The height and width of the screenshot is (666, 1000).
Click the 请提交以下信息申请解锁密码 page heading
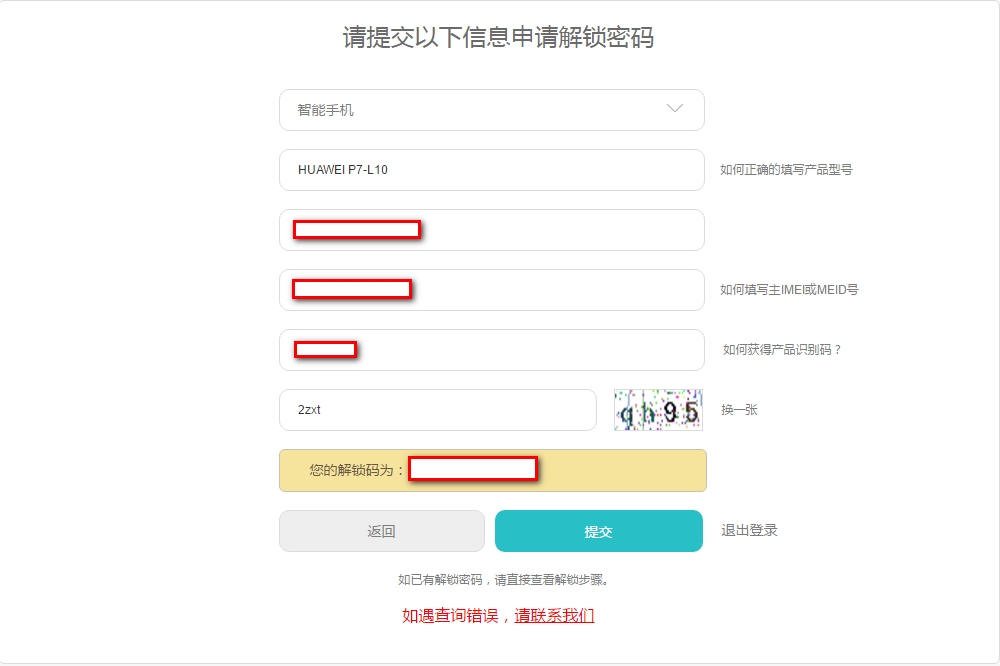click(x=498, y=37)
